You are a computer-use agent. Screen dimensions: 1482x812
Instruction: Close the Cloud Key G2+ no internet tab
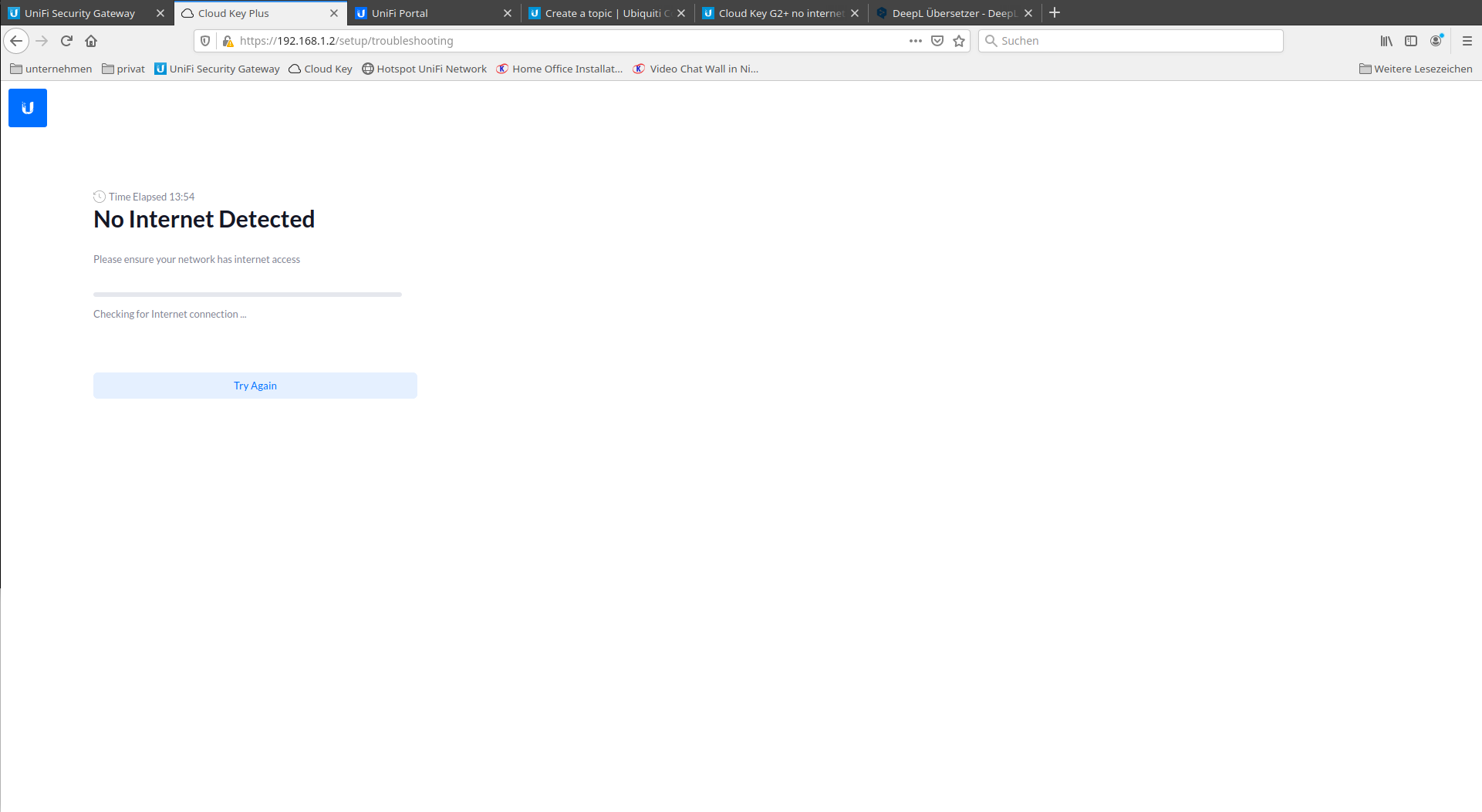pos(855,13)
